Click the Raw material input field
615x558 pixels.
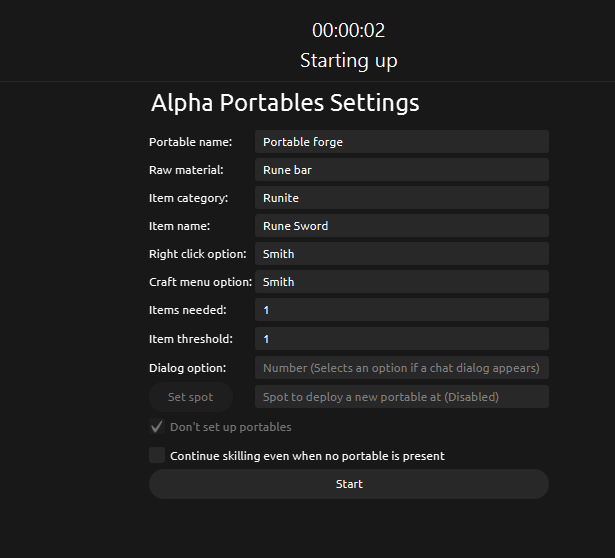(401, 170)
